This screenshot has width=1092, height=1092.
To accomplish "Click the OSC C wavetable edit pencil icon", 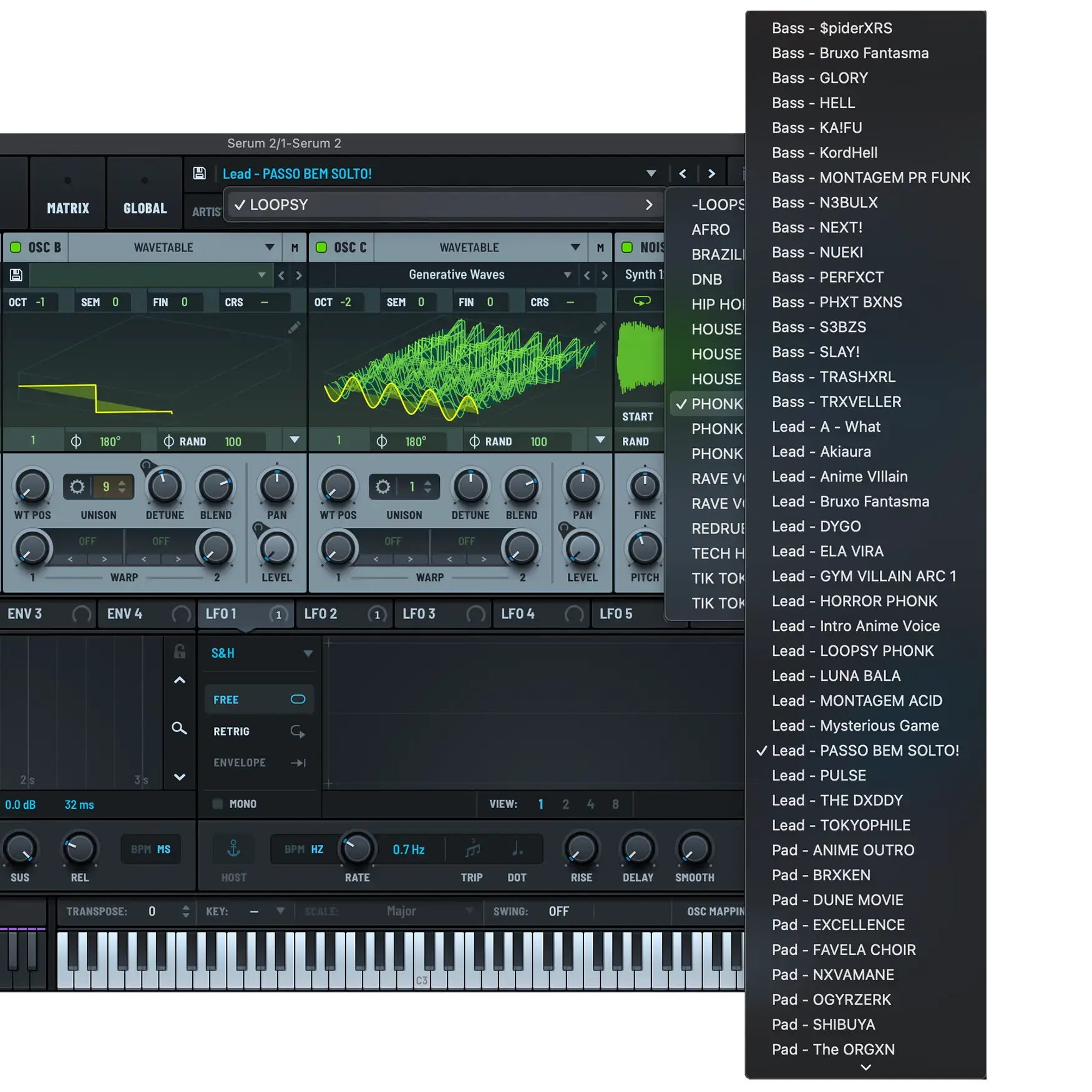I will (x=600, y=328).
